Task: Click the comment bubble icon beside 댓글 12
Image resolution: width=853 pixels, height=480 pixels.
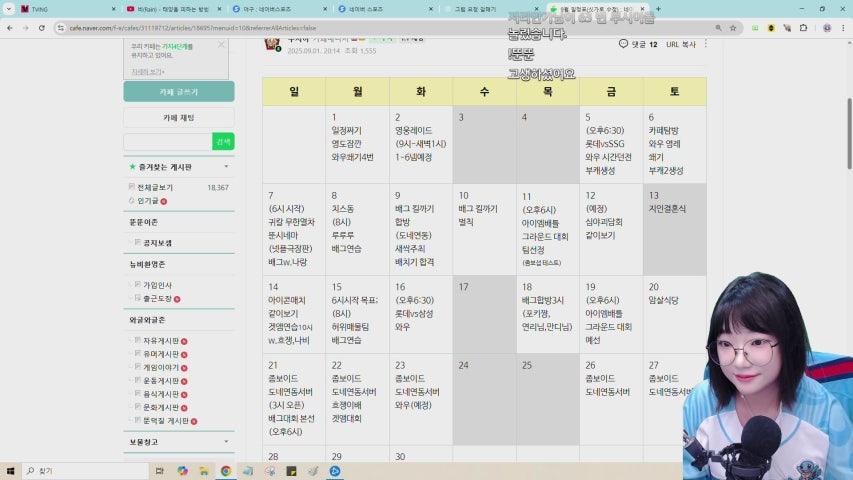Action: click(x=623, y=44)
